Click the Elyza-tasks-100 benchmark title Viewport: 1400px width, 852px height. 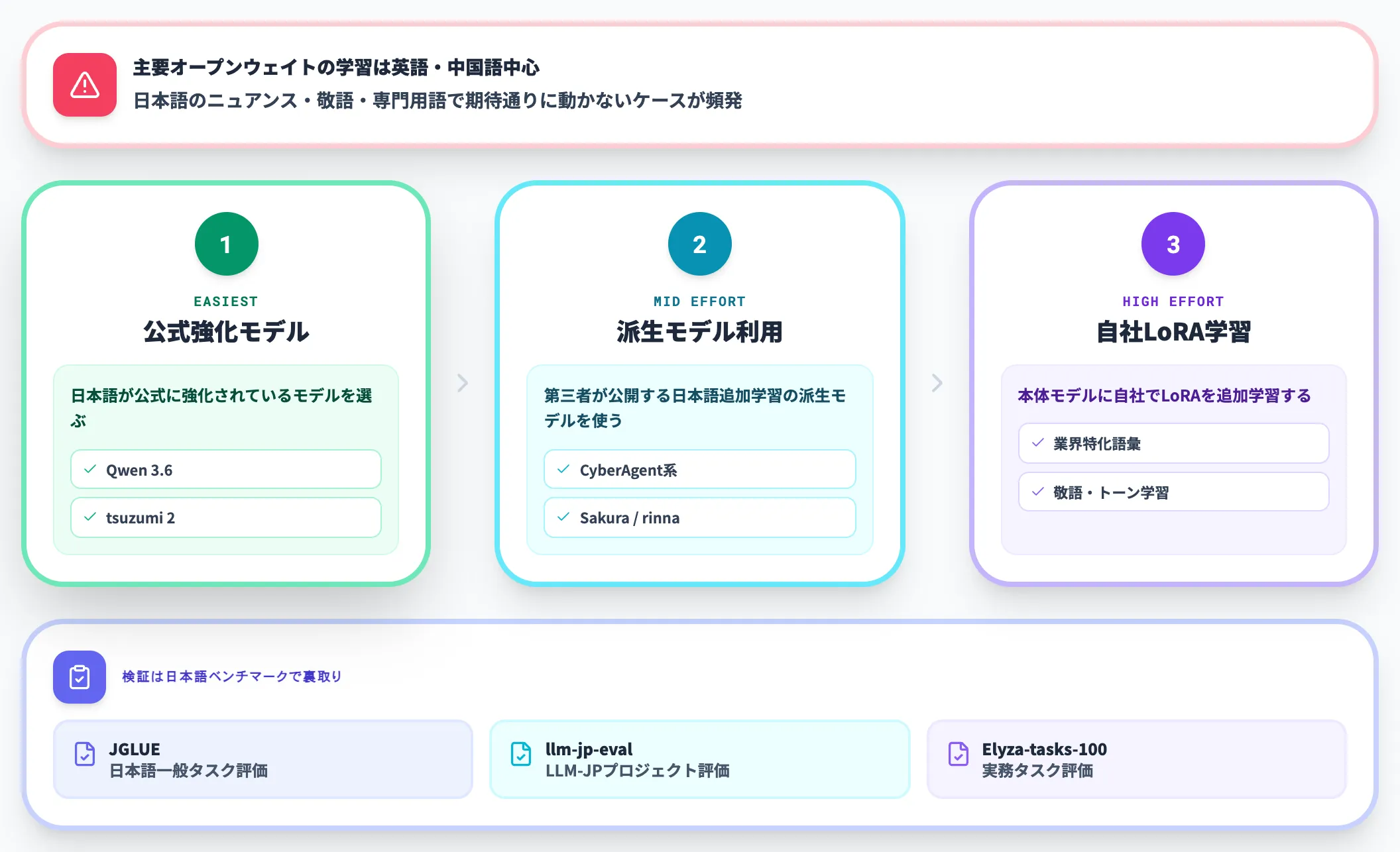pyautogui.click(x=1044, y=749)
